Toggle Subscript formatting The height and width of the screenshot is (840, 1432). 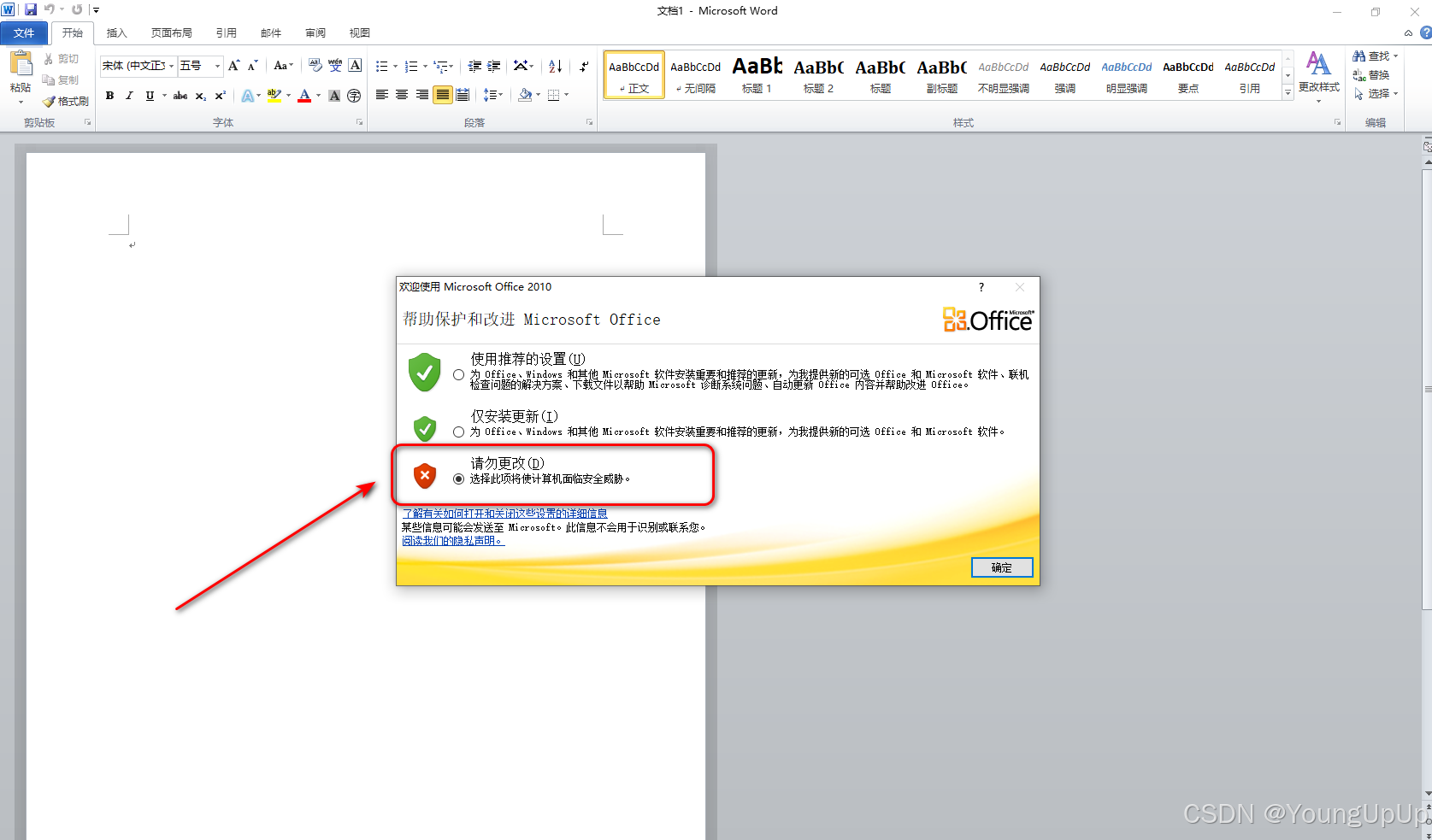pyautogui.click(x=200, y=96)
